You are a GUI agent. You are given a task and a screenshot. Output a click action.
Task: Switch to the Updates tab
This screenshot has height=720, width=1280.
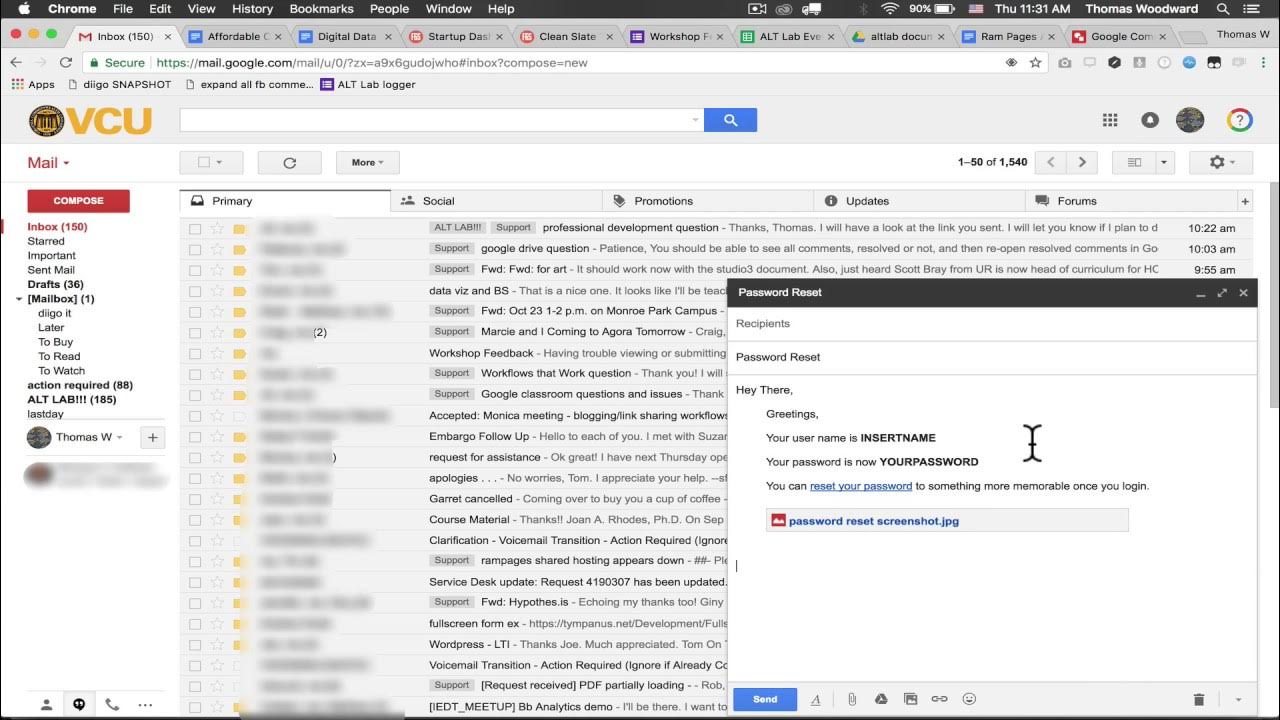919,201
